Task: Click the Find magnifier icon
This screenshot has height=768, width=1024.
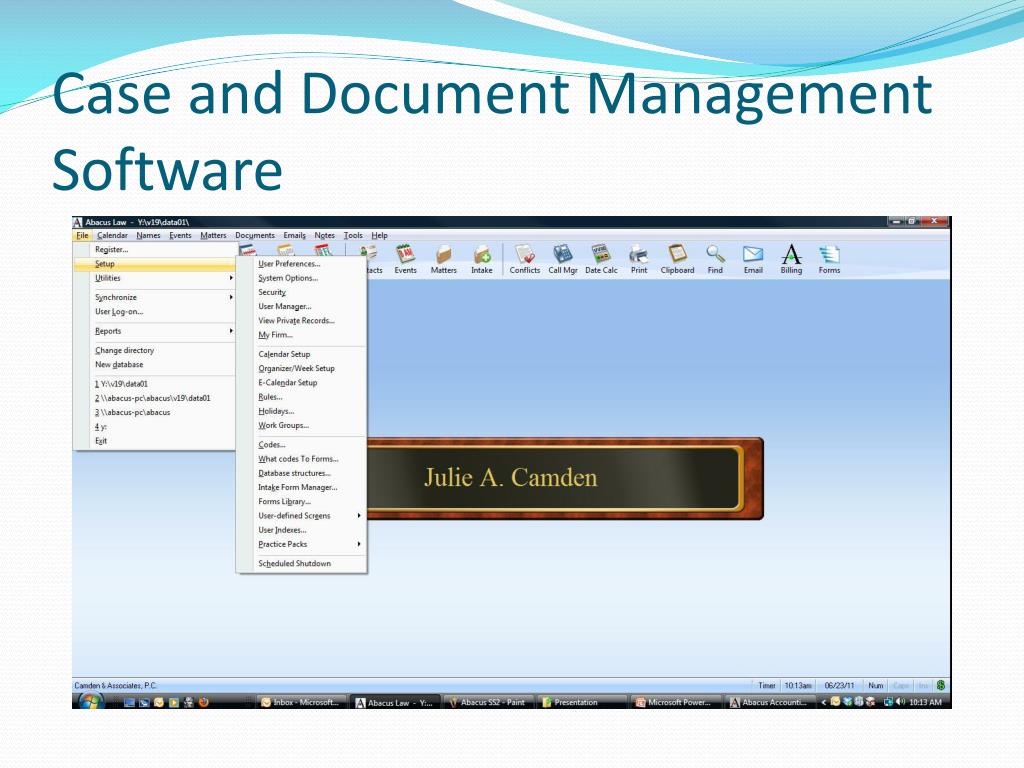Action: 715,259
